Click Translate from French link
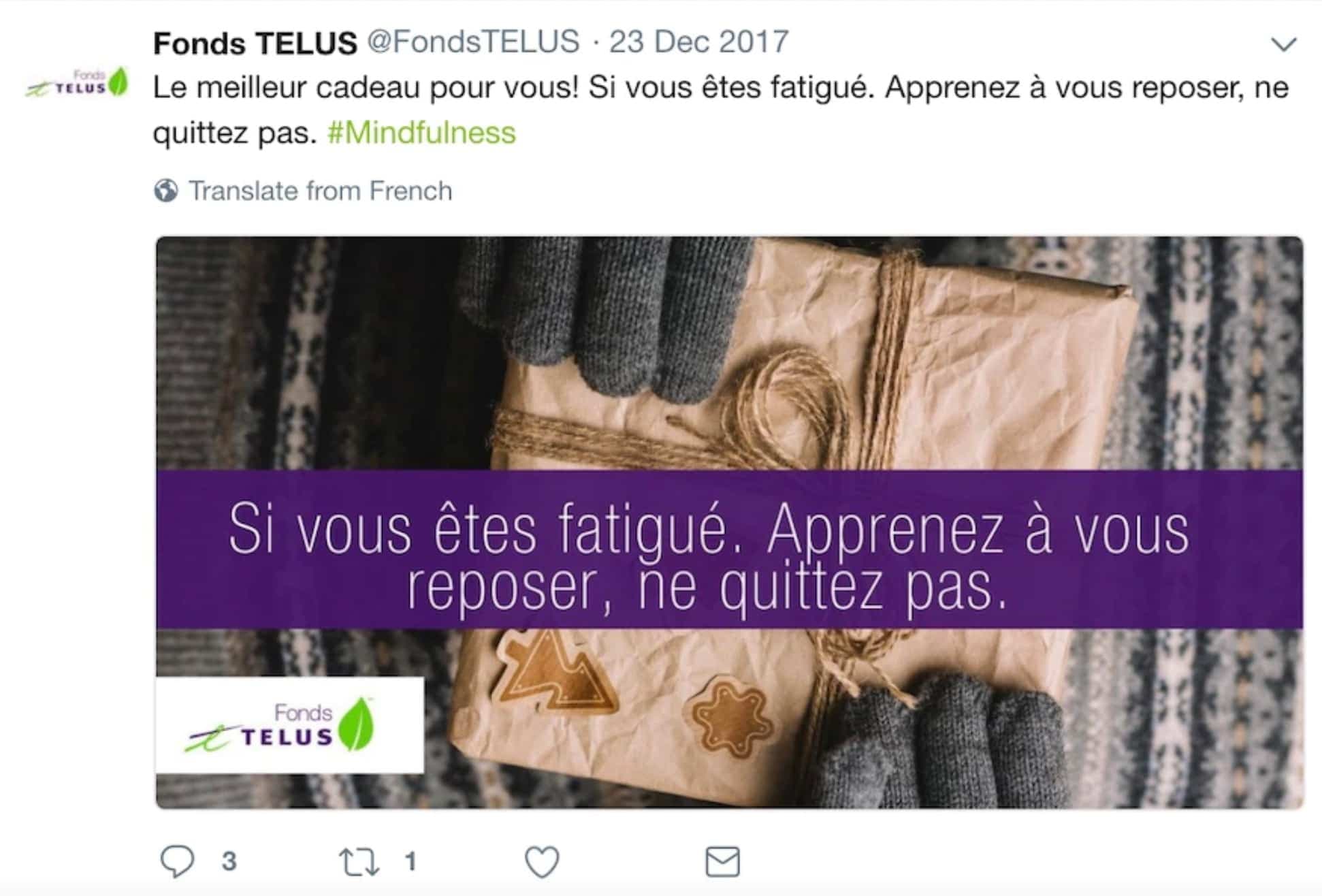 tap(320, 191)
